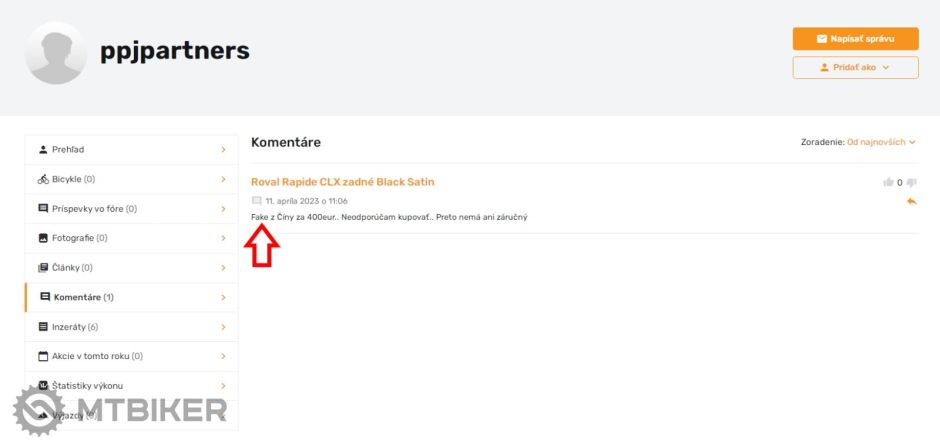
Task: Click the chevron on the Inzeráty row
Action: pyautogui.click(x=223, y=327)
